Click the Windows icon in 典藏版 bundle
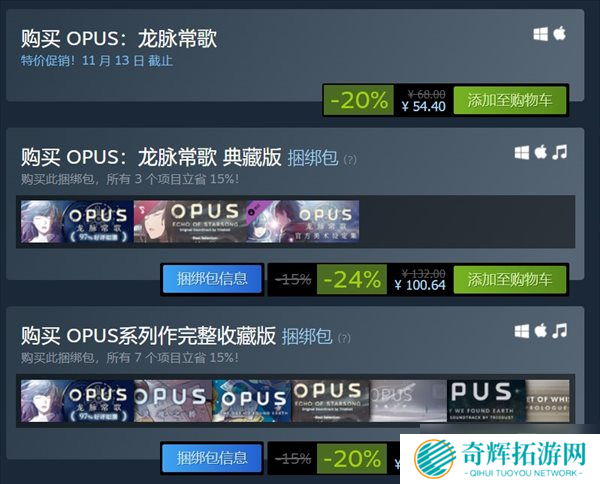The width and height of the screenshot is (600, 484). (522, 153)
